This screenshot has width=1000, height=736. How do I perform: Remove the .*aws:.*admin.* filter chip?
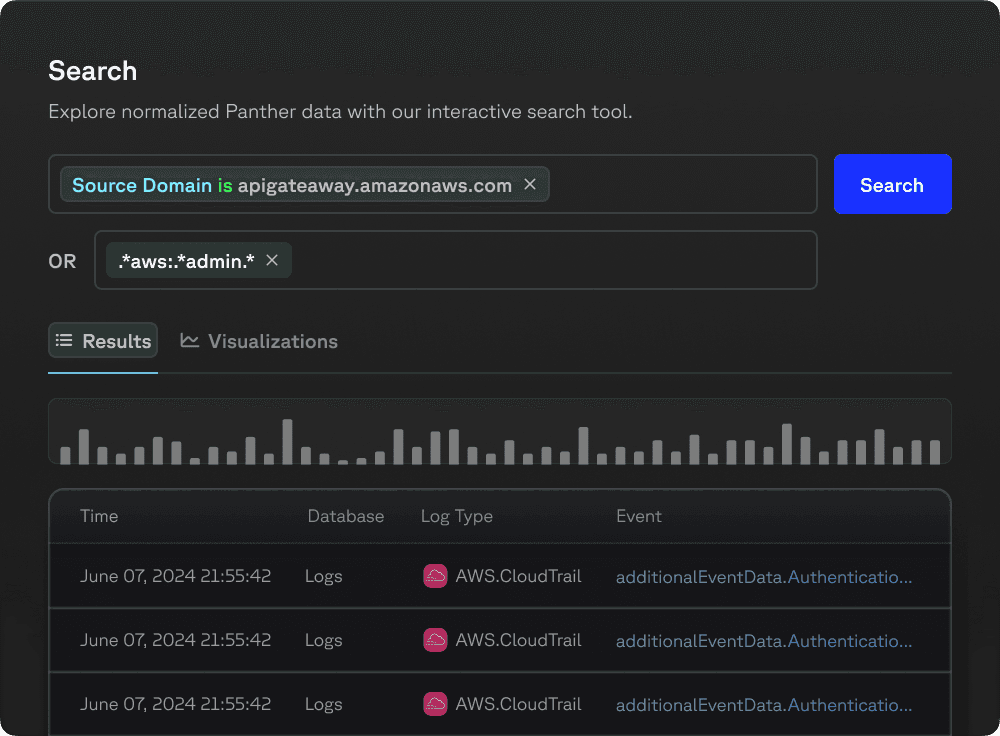tap(272, 260)
